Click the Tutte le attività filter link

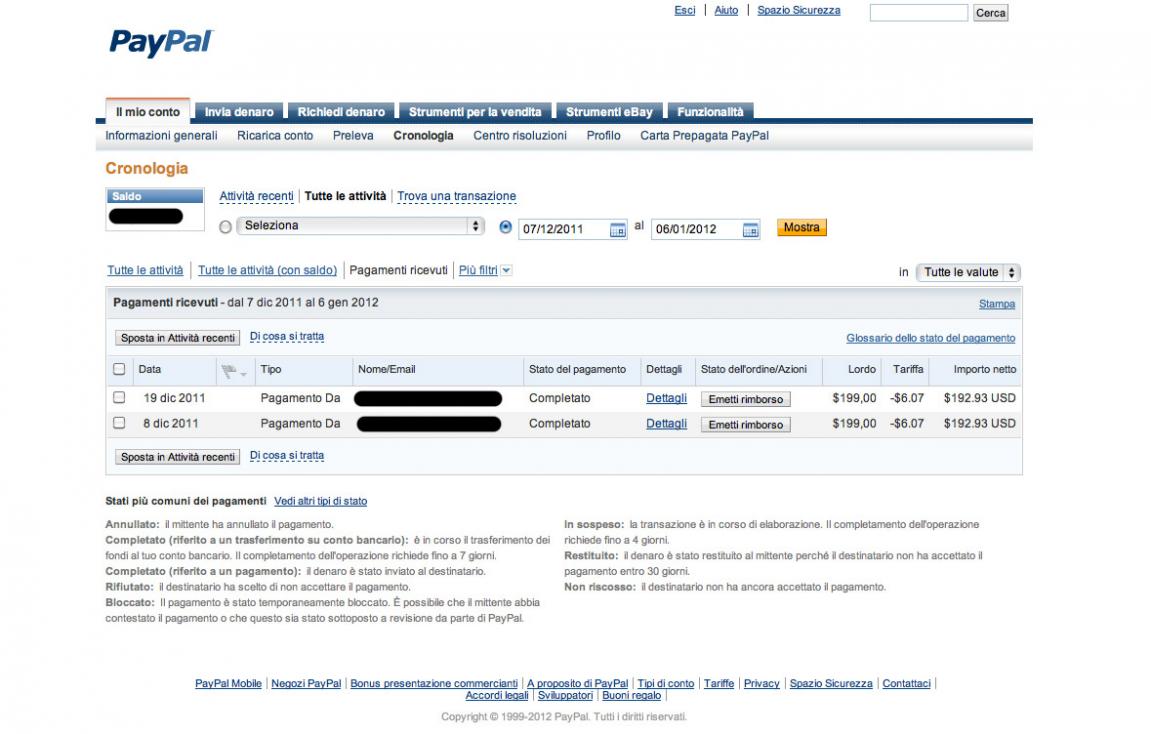(x=145, y=270)
